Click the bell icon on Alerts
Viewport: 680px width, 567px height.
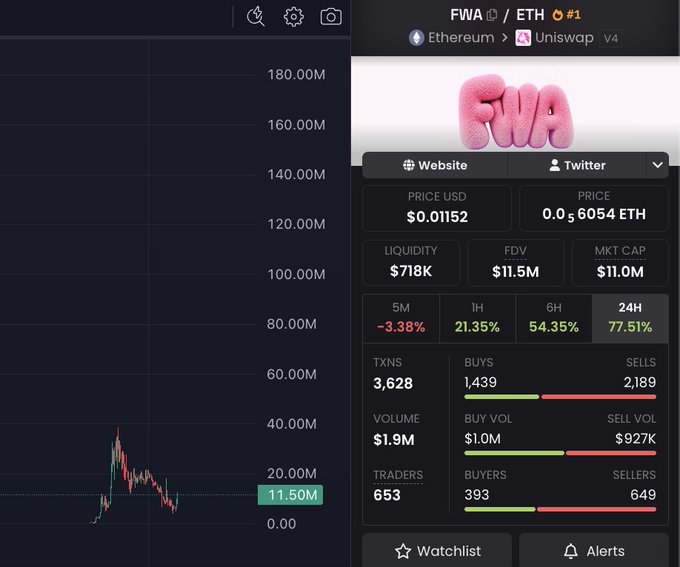(x=571, y=551)
